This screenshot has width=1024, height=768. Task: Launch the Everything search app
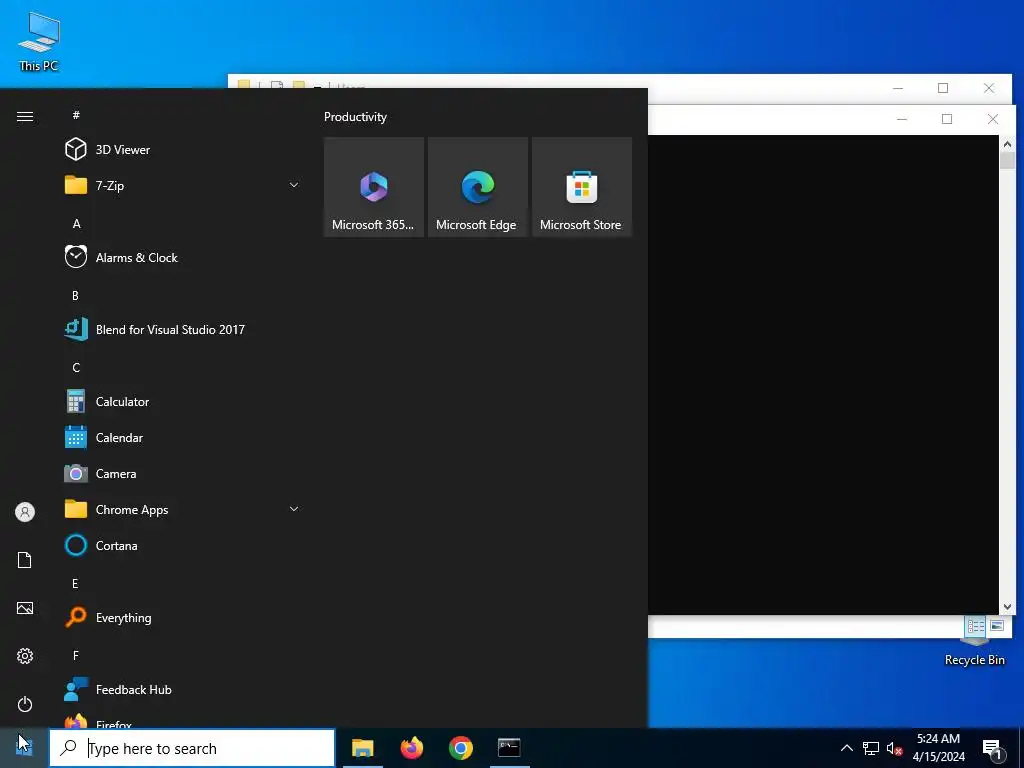click(x=183, y=617)
